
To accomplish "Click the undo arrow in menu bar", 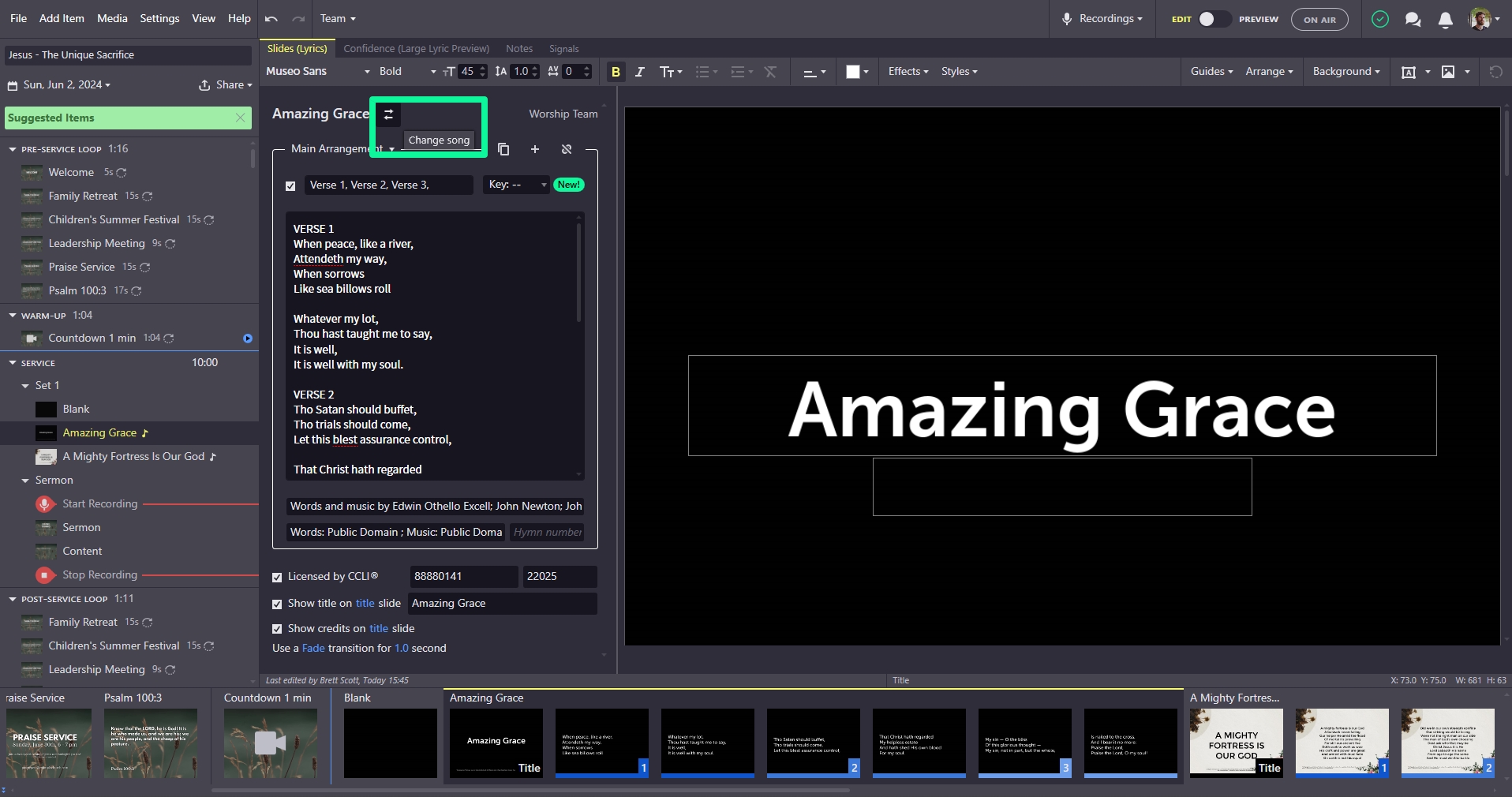I will coord(271,19).
